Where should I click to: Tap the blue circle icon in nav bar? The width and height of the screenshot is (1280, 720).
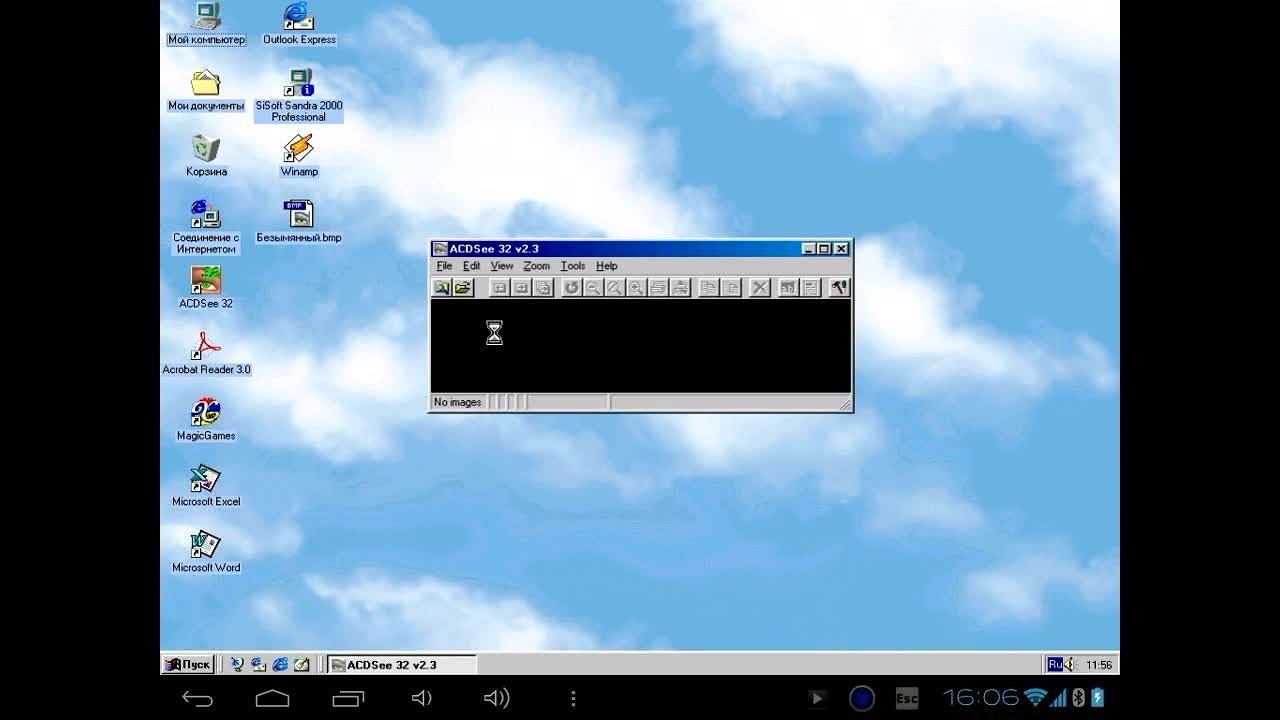pos(862,698)
